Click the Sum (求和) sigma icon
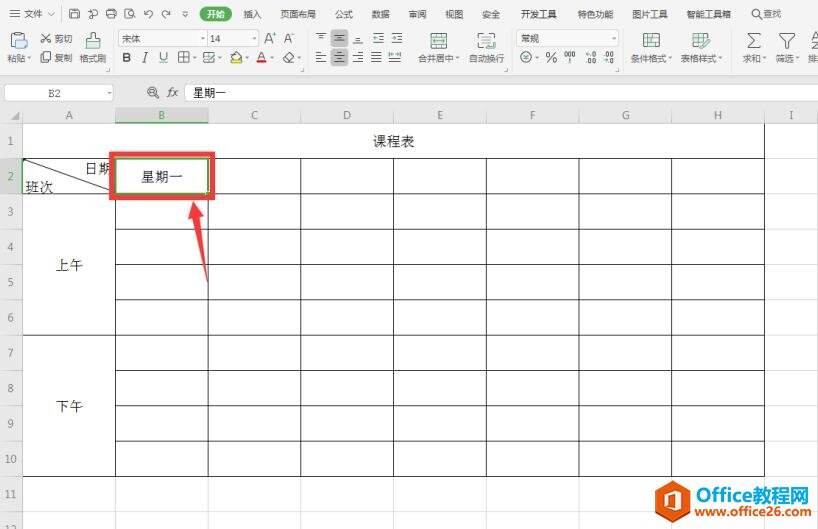The width and height of the screenshot is (818, 529). click(754, 41)
